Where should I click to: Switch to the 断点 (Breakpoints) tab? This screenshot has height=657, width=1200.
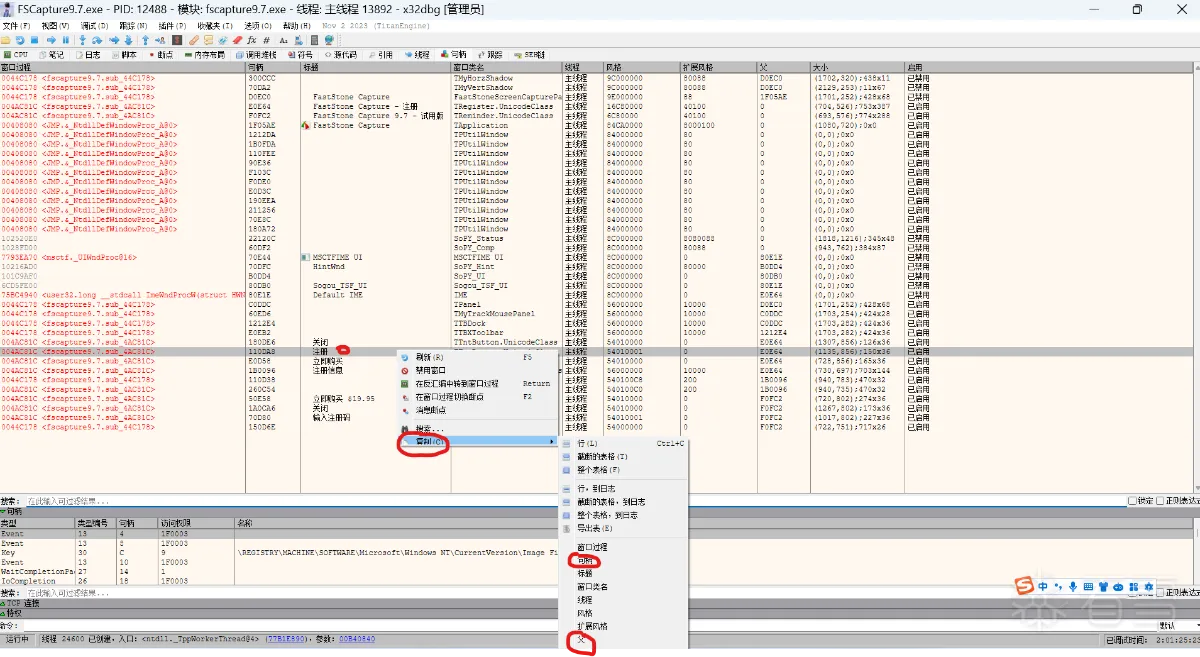point(160,54)
